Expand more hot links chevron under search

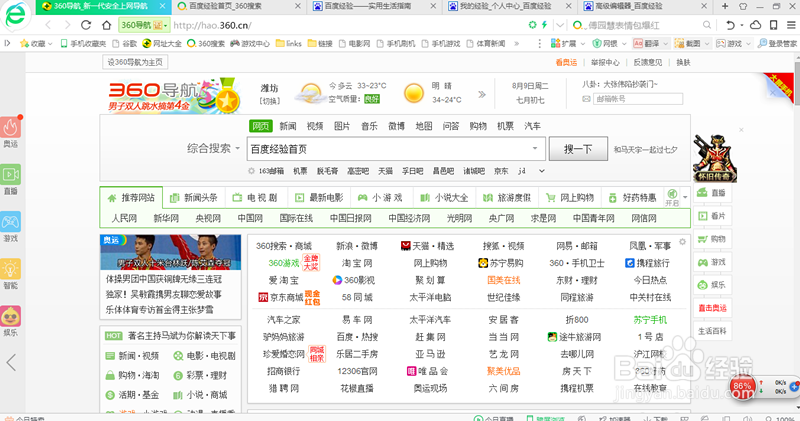tap(542, 171)
